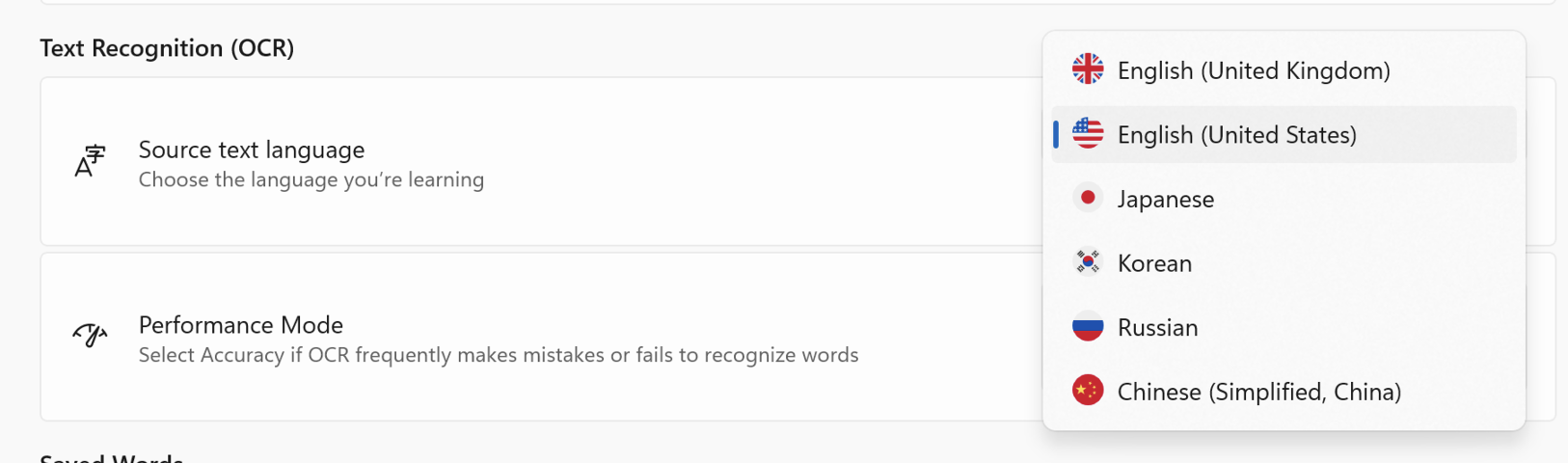Click the blue selection indicator beside United States

click(x=1056, y=134)
